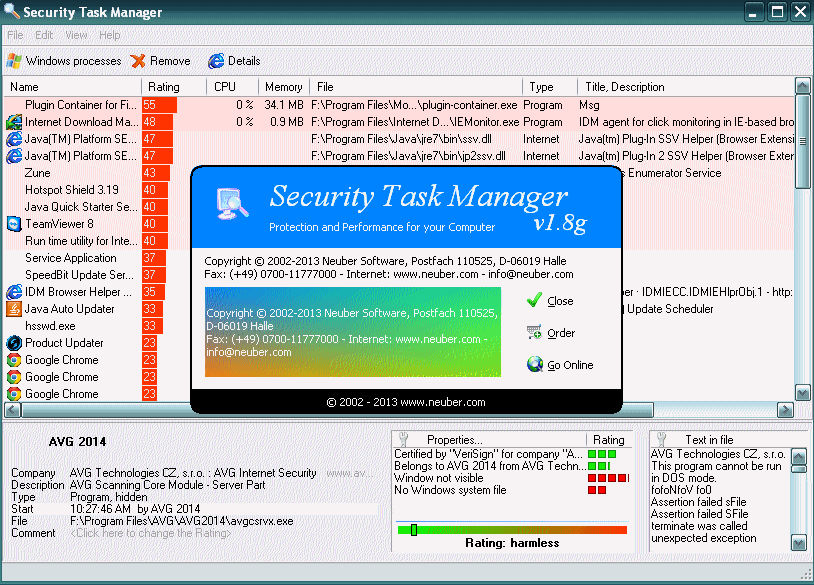Click the icon of Java row with ssv.dll
This screenshot has width=814, height=585.
pyautogui.click(x=14, y=139)
